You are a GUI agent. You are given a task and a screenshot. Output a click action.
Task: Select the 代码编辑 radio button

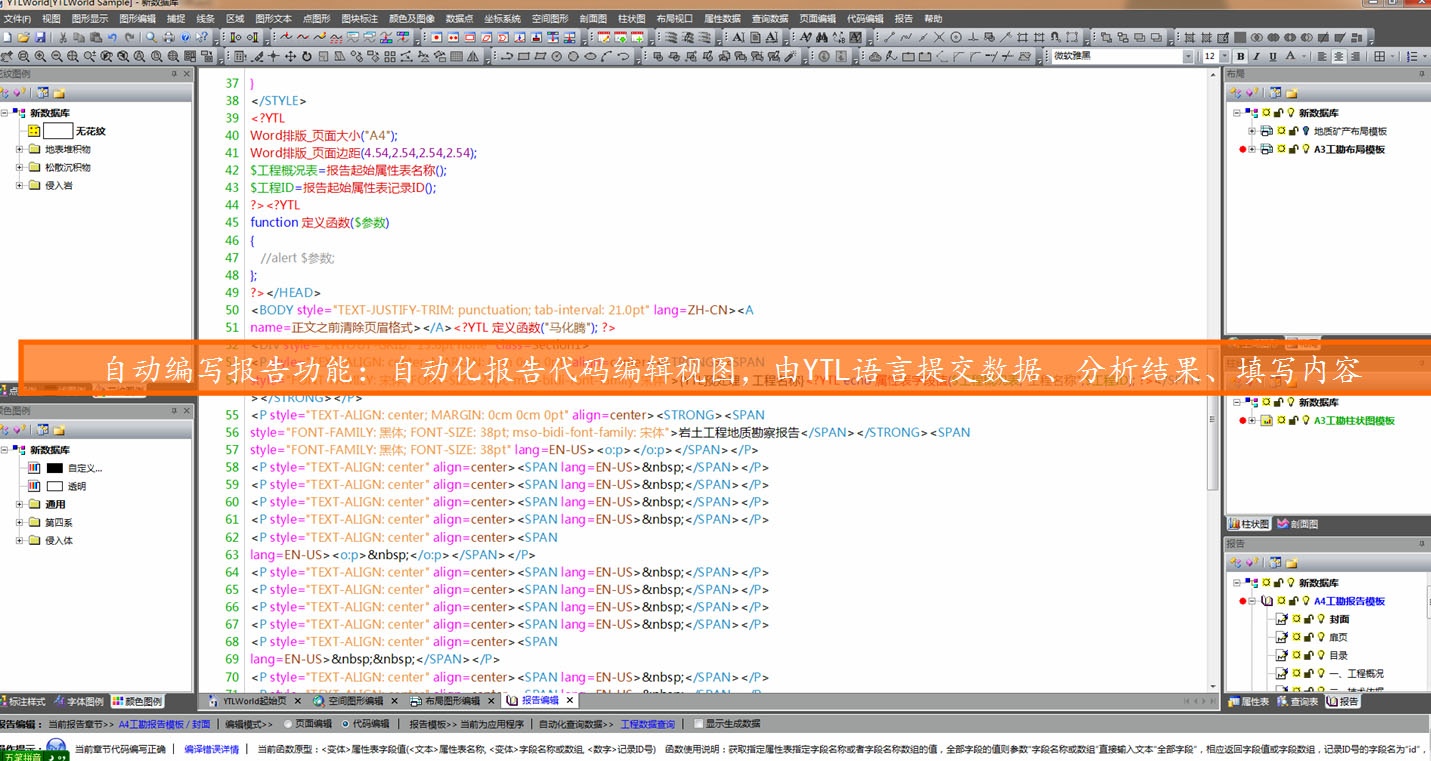(346, 724)
